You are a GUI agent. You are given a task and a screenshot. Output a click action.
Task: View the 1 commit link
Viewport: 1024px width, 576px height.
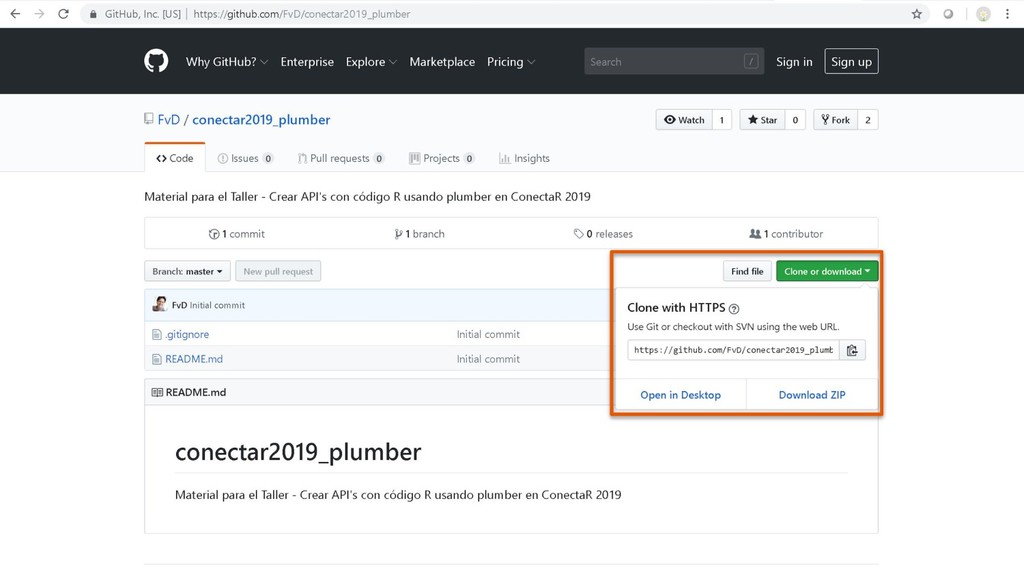[236, 234]
